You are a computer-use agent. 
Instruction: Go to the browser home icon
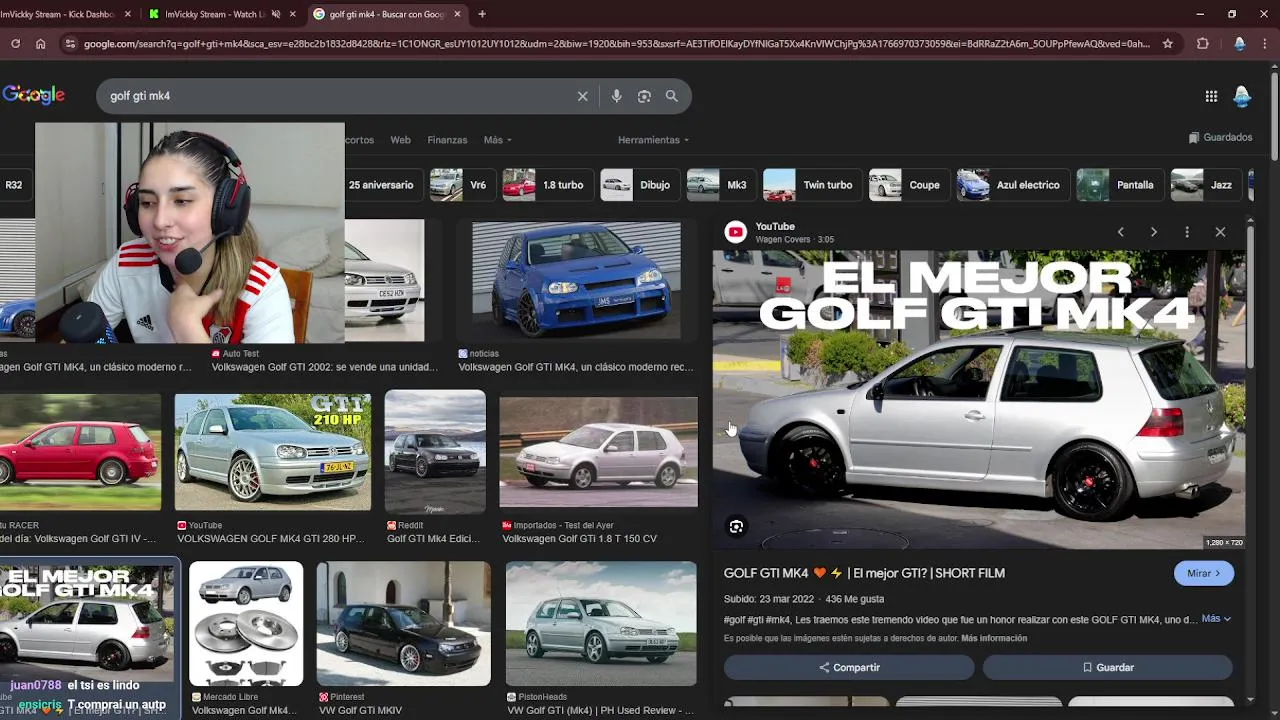tap(40, 44)
